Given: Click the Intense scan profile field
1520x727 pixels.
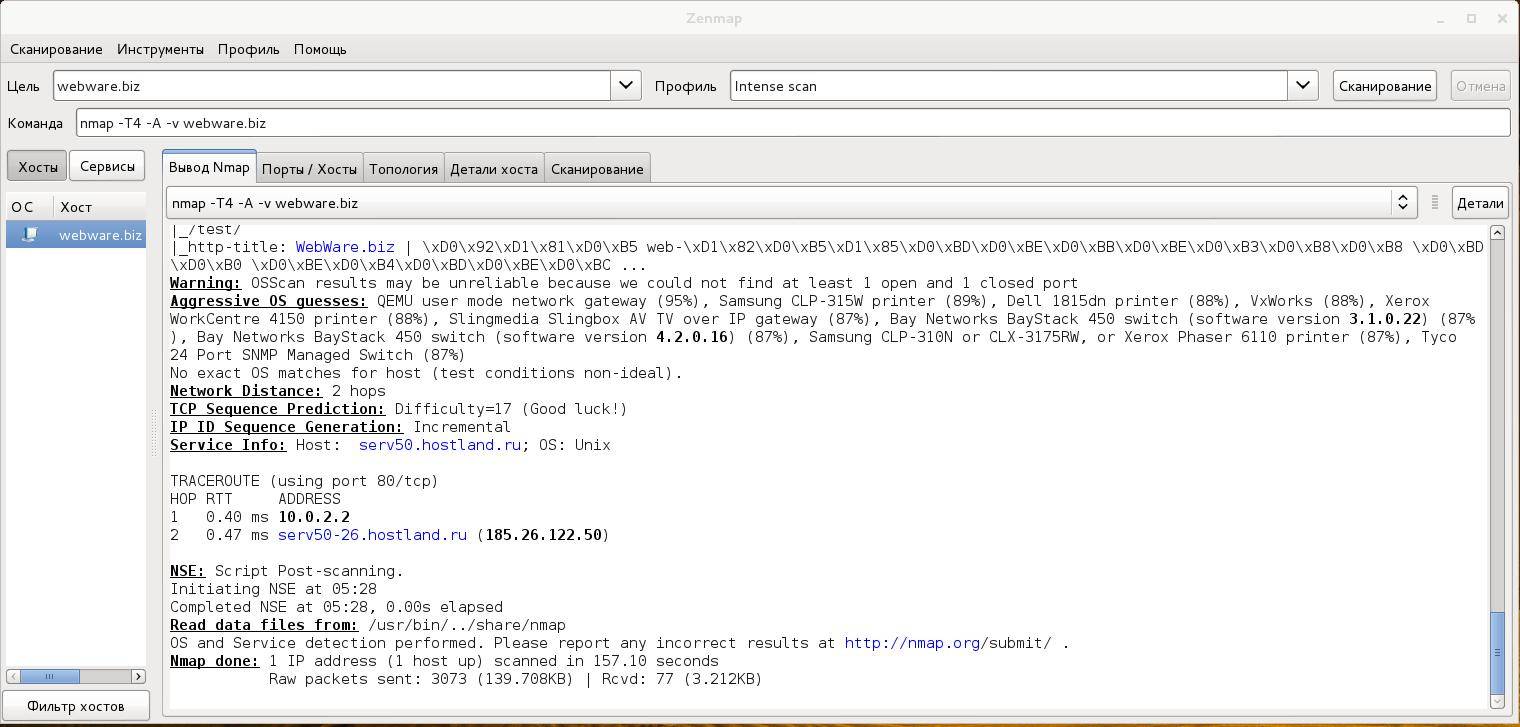Looking at the screenshot, I should (x=1009, y=86).
